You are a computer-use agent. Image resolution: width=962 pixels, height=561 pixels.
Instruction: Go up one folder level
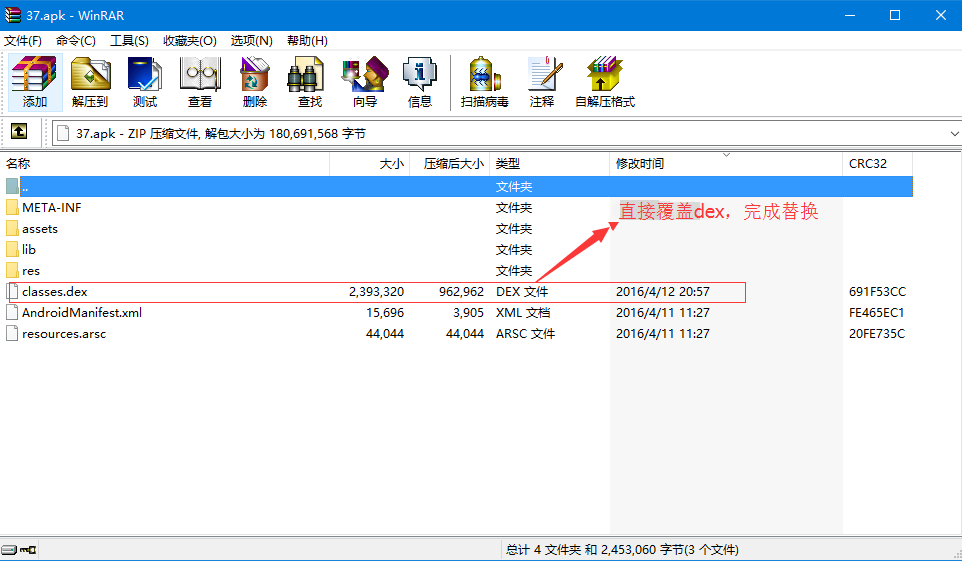(19, 131)
